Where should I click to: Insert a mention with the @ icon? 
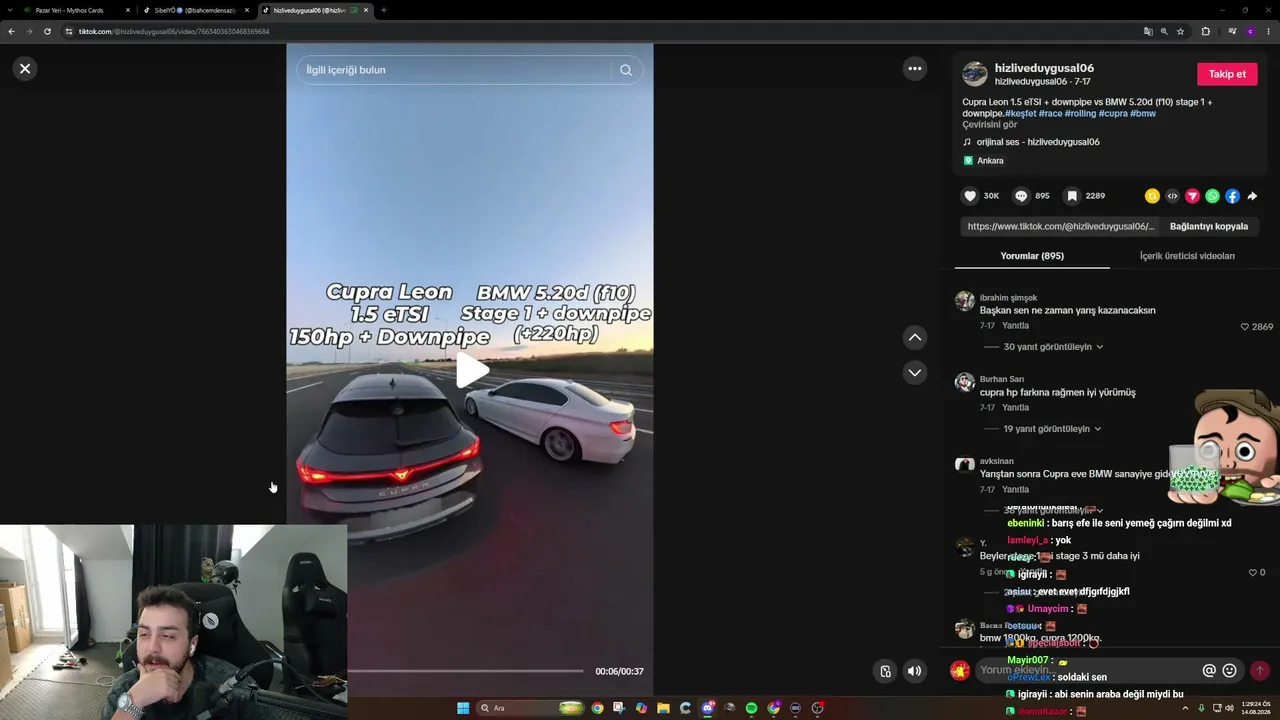[1209, 671]
